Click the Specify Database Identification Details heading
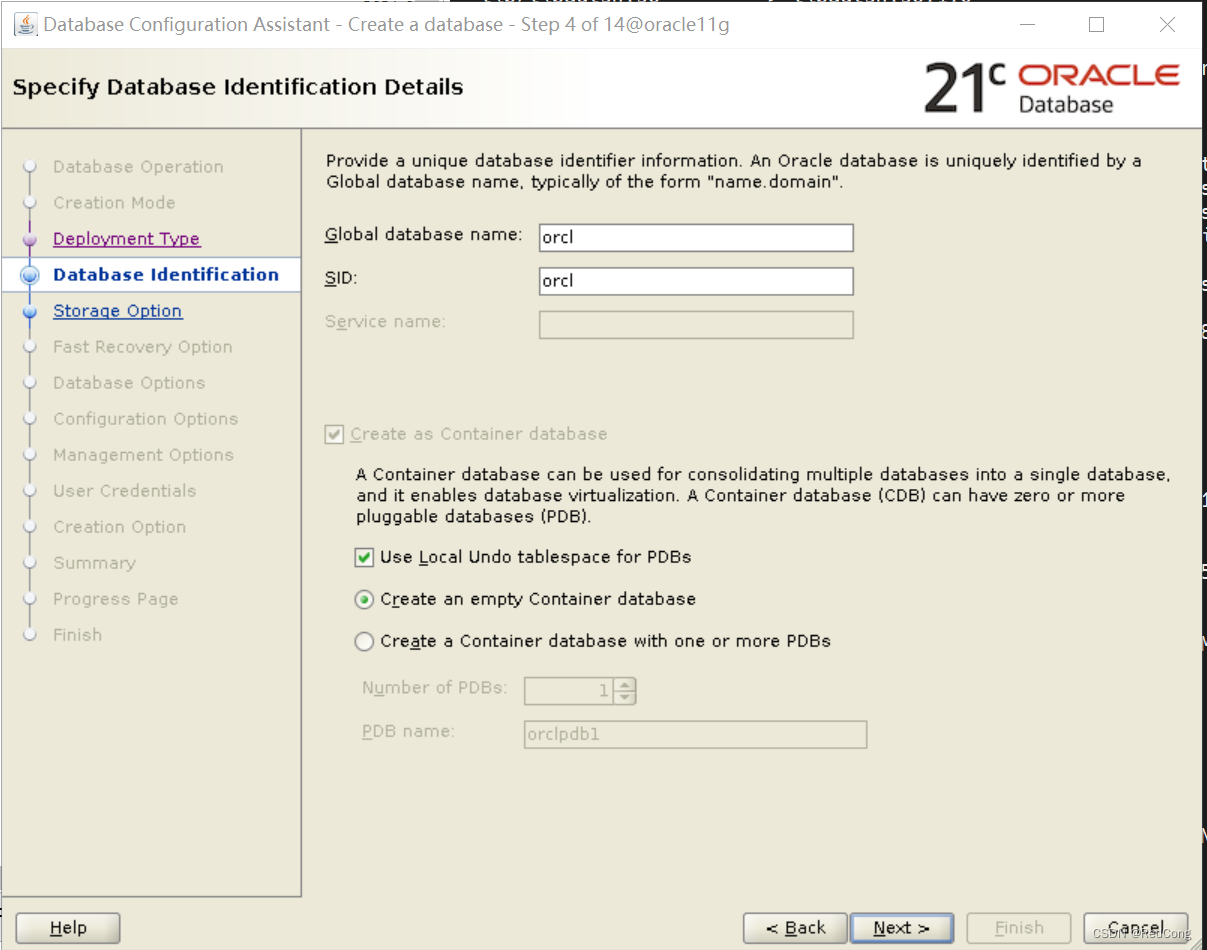Image resolution: width=1207 pixels, height=950 pixels. point(238,87)
